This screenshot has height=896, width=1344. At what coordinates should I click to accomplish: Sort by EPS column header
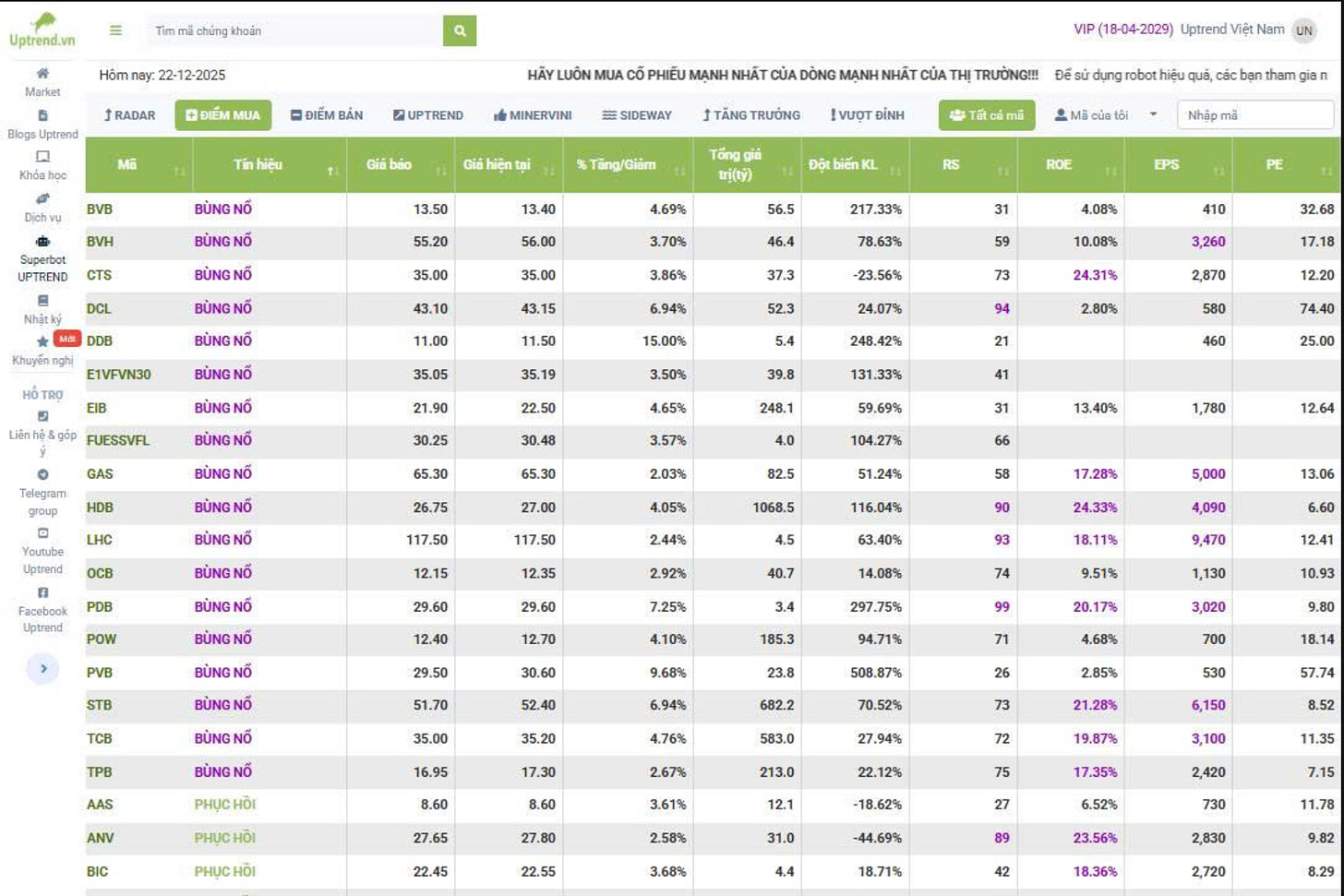coord(1179,165)
